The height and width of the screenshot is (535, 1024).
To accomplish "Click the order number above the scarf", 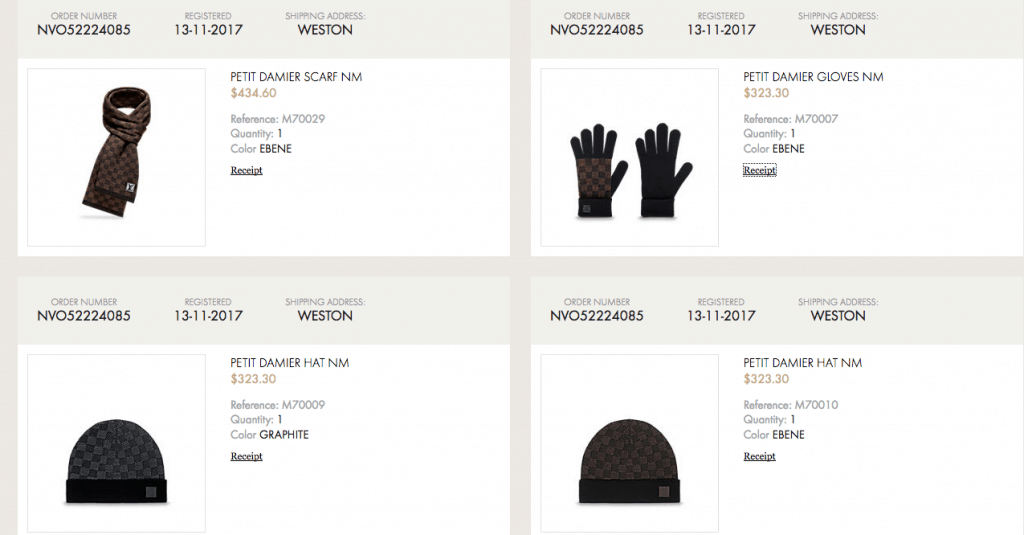I will tap(84, 29).
